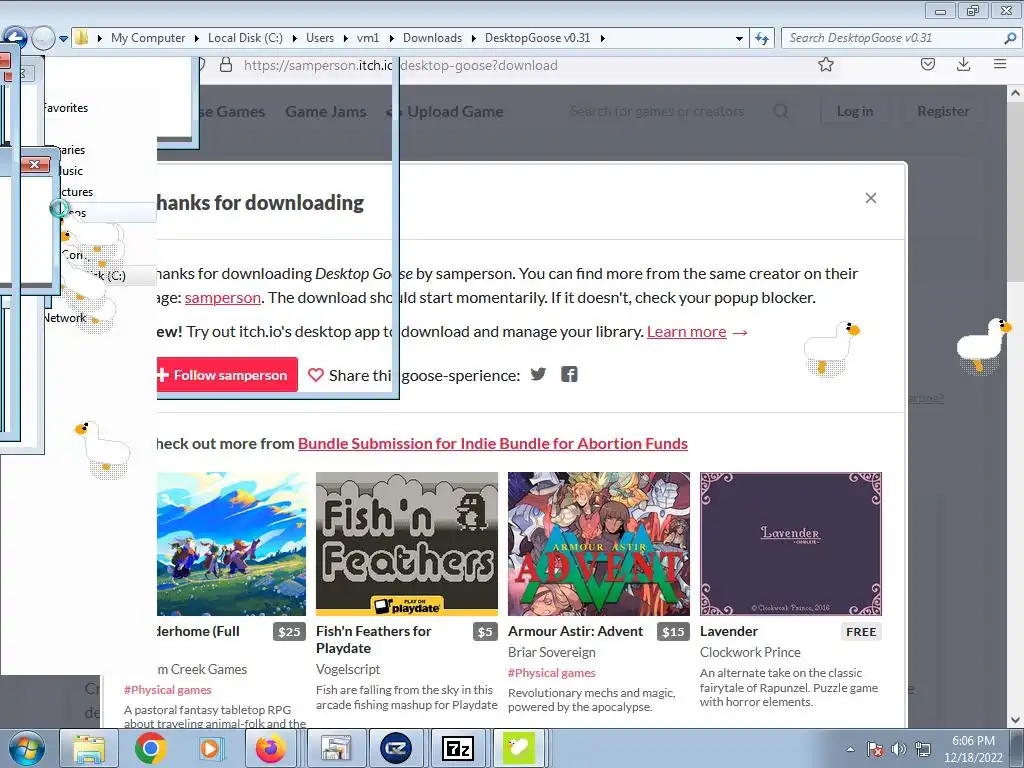Image resolution: width=1024 pixels, height=768 pixels.
Task: Open 'Game Jams' on itch.io navbar
Action: point(326,112)
